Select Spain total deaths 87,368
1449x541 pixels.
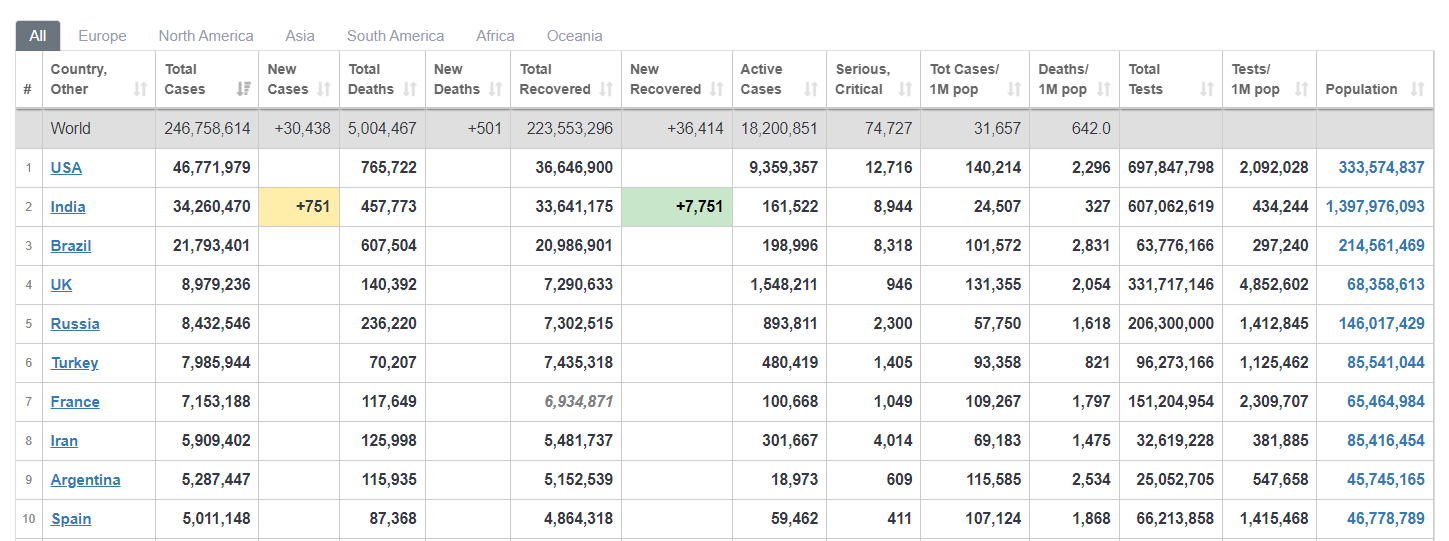click(x=393, y=519)
